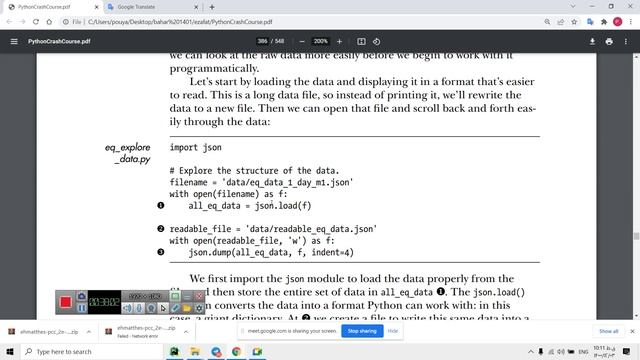The image size is (640, 360).
Task: Open the failed ehmatthes-pcc_2e zip download
Action: coord(141,332)
